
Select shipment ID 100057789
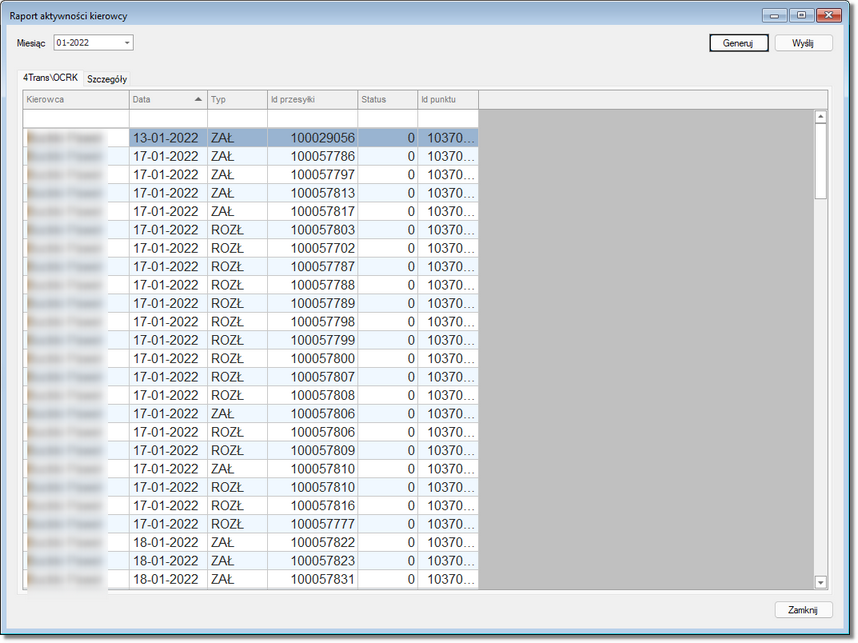[312, 303]
